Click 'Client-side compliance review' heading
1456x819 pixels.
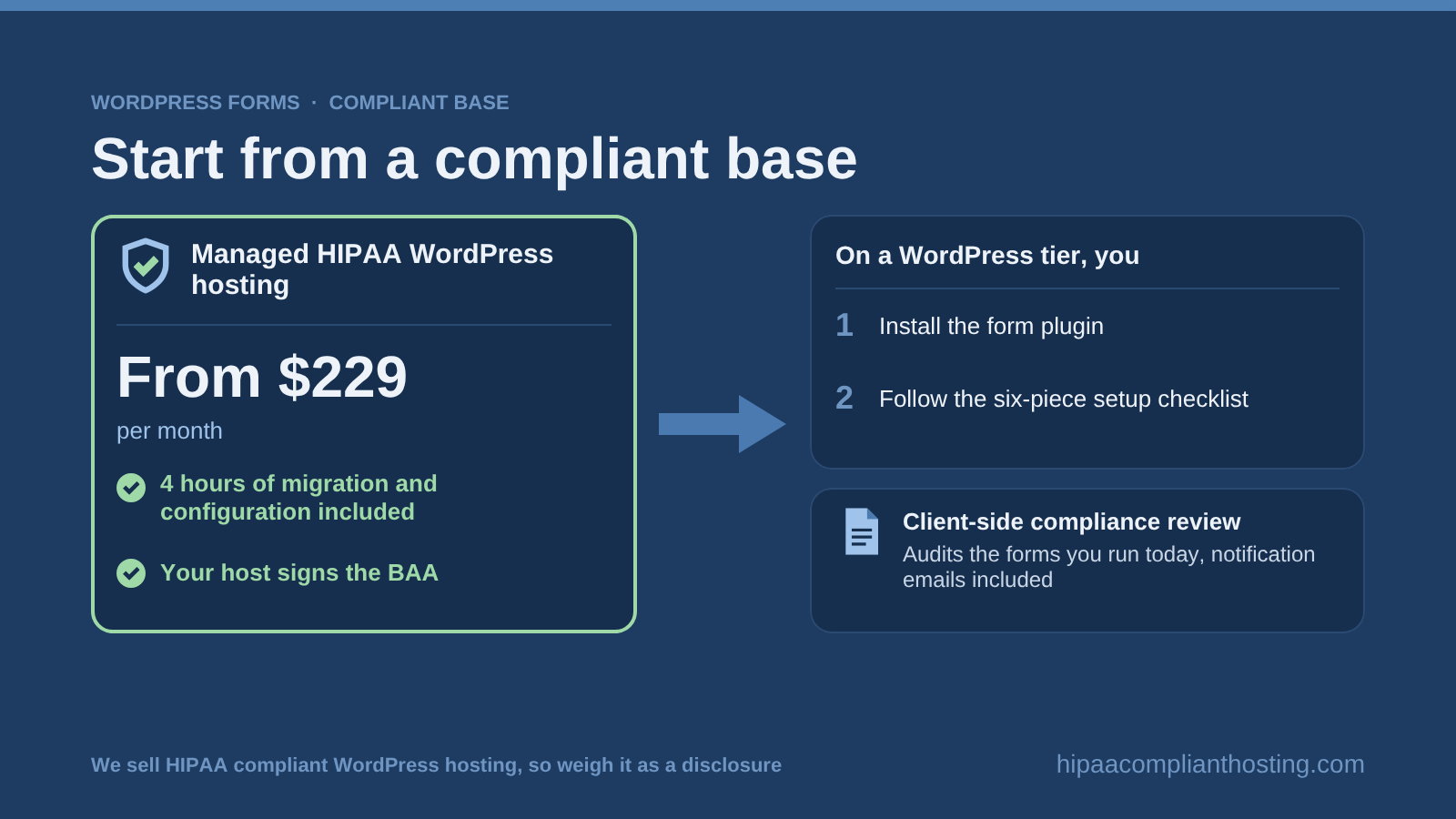[1071, 521]
